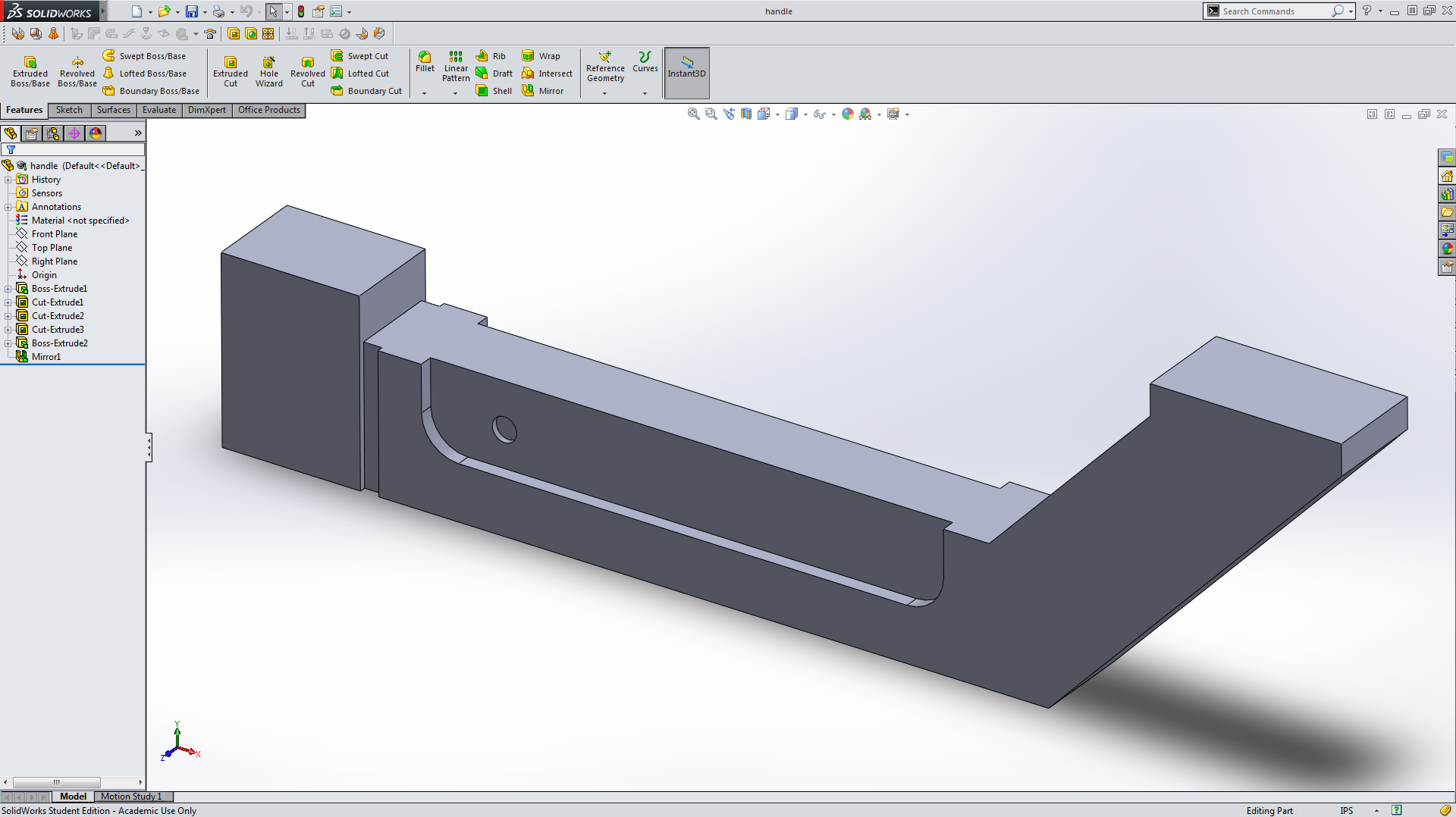Switch to the Sketch tab
The image size is (1456, 817).
[x=69, y=110]
